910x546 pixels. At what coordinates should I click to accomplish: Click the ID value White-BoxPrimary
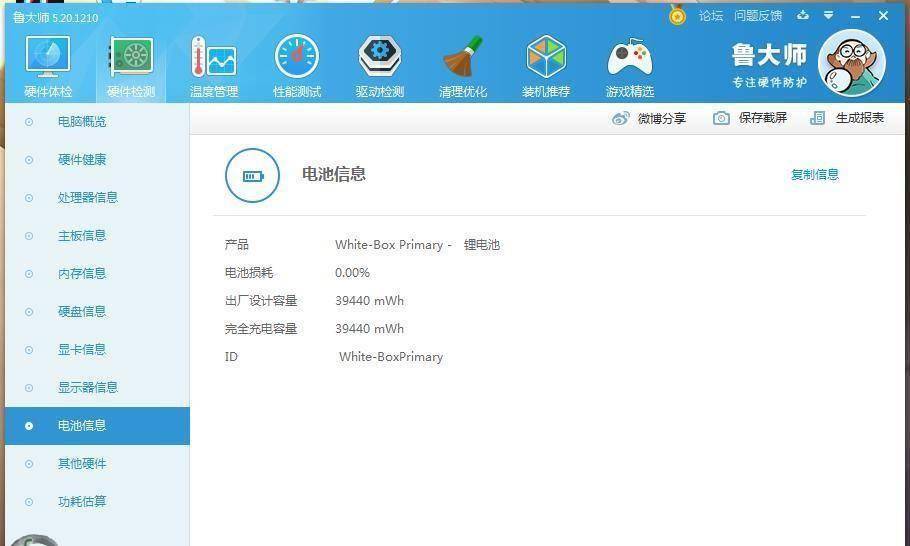(391, 357)
